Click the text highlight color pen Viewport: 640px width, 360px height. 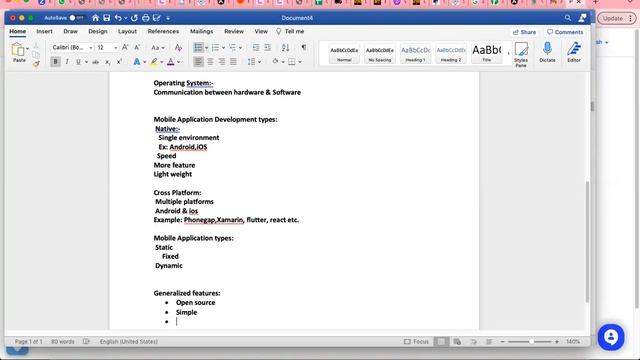[154, 62]
